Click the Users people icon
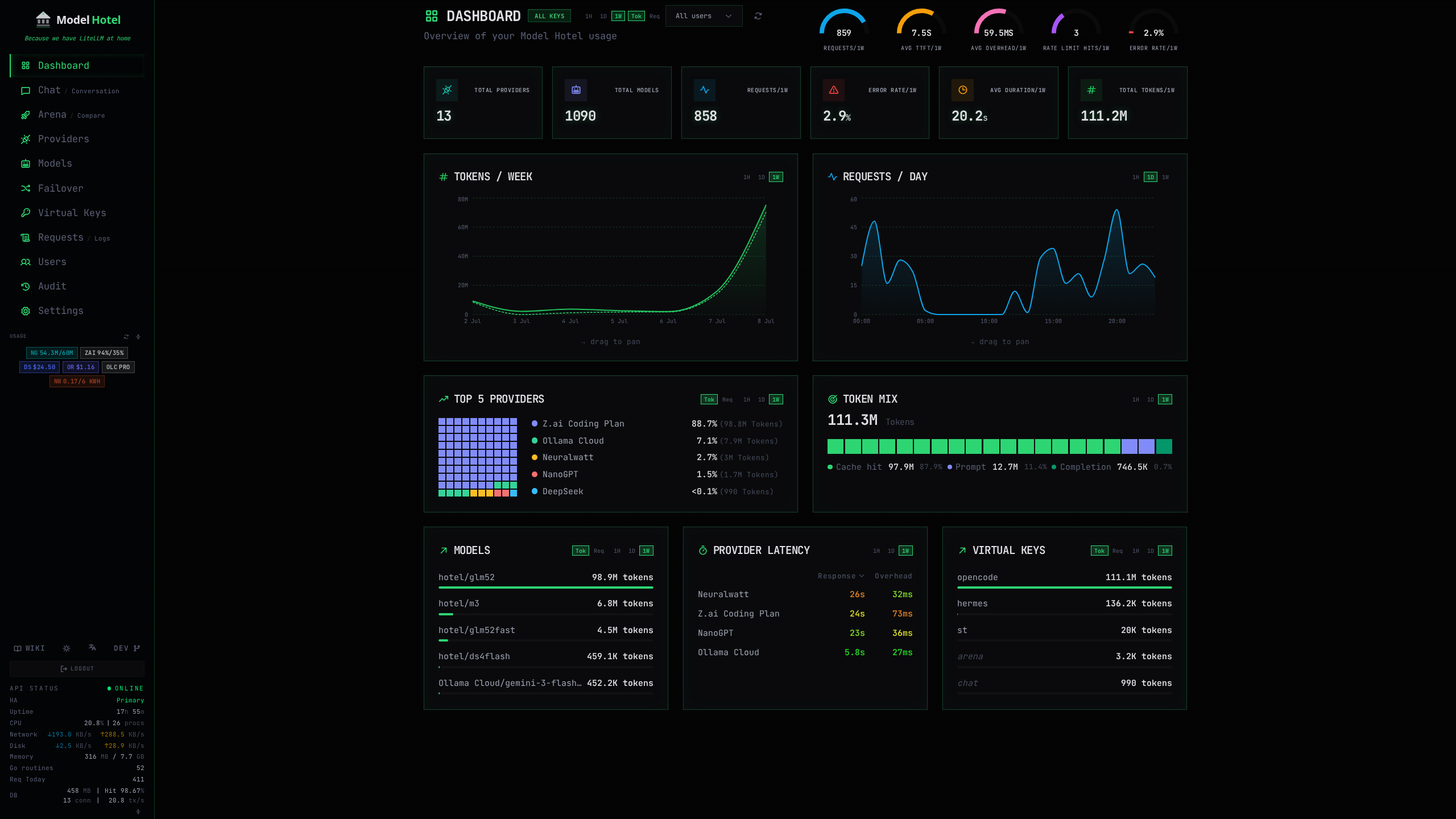1456x819 pixels. [26, 262]
